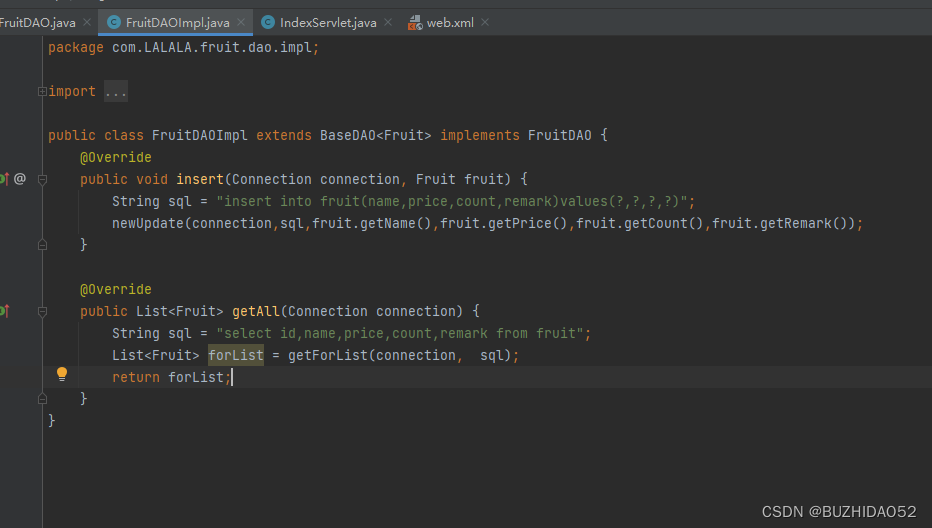932x528 pixels.
Task: Click the newUpdate method call
Action: click(x=148, y=224)
